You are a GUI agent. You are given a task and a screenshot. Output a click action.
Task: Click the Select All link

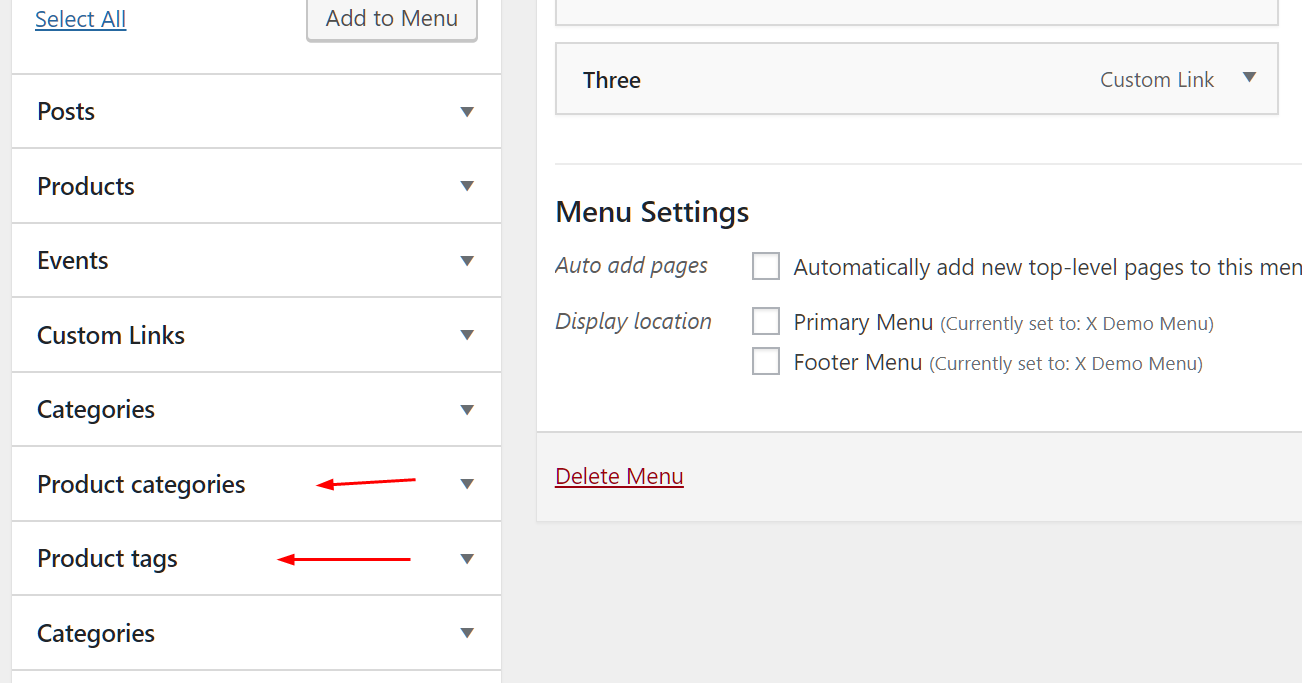click(x=80, y=19)
